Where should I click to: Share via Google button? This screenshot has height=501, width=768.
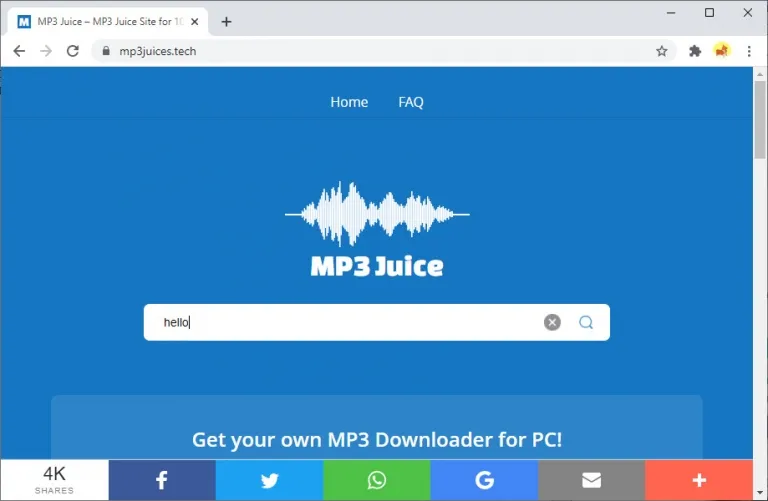pyautogui.click(x=484, y=480)
